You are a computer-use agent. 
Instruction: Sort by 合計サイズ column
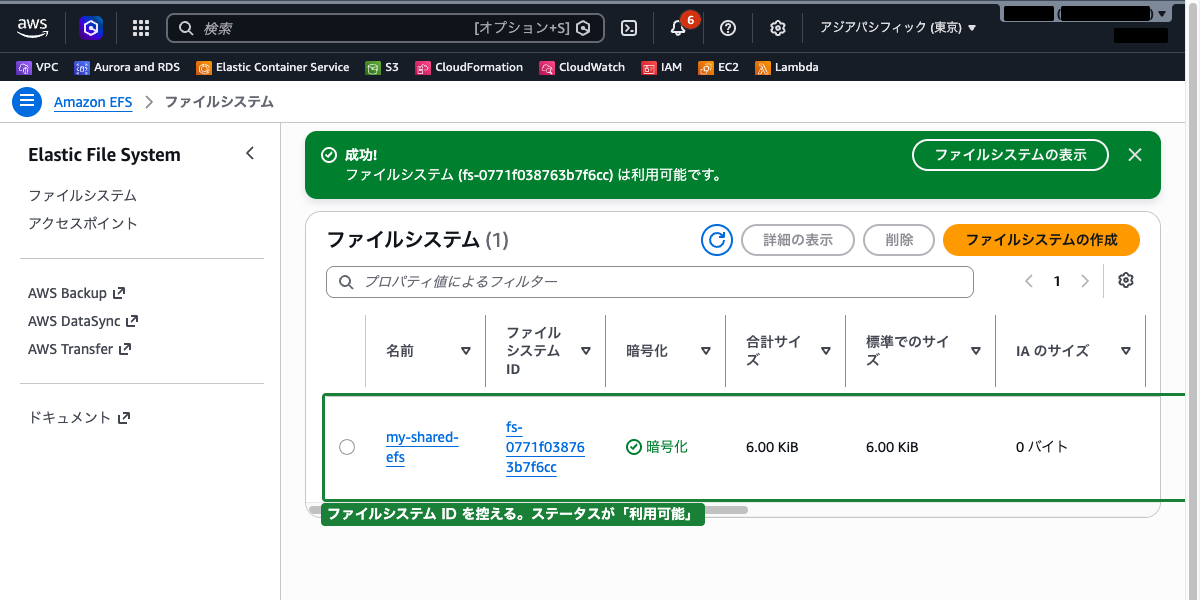(x=826, y=351)
